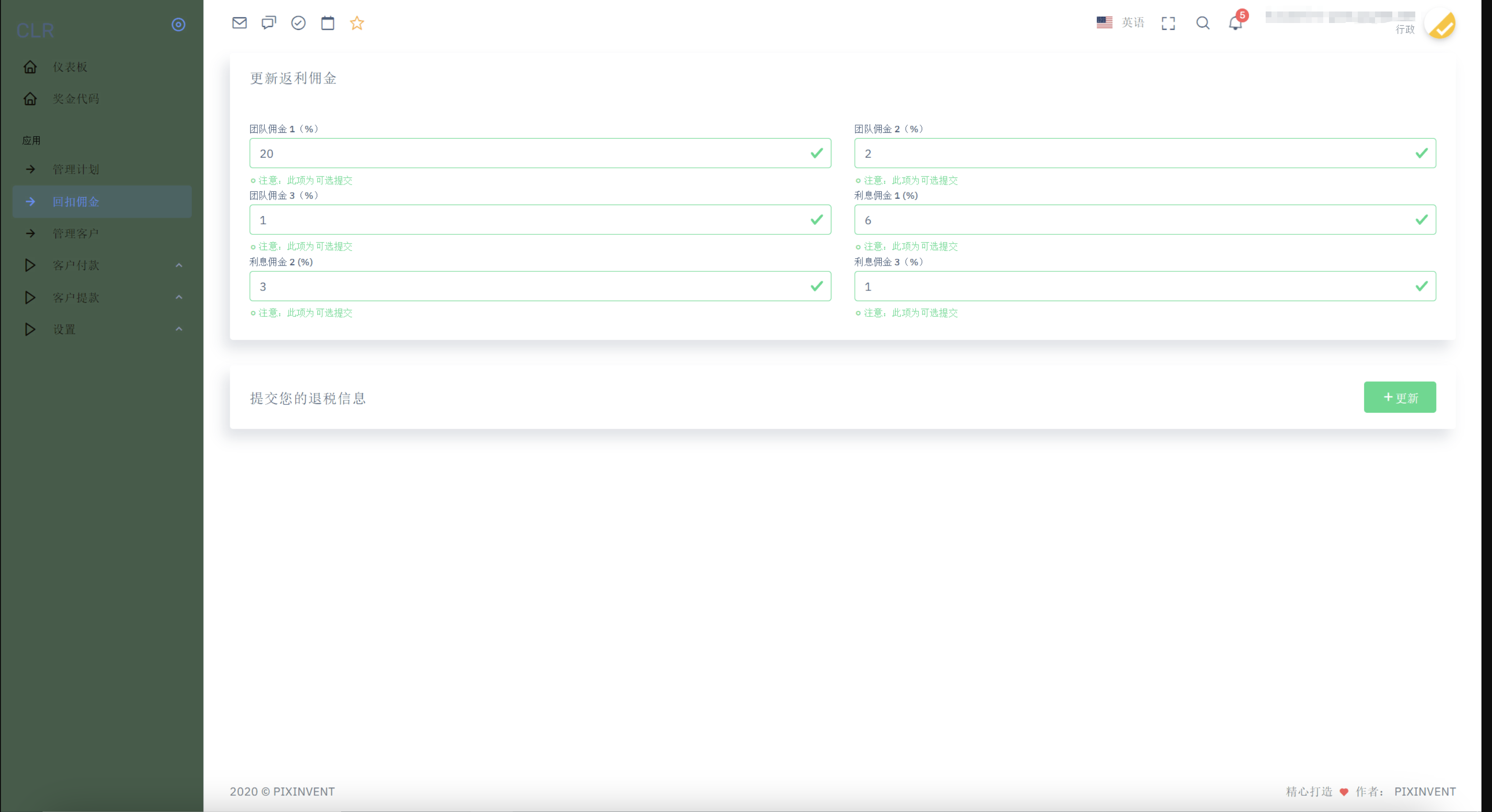Click 利息佣金 3 (%) label
This screenshot has width=1492, height=812.
[889, 262]
